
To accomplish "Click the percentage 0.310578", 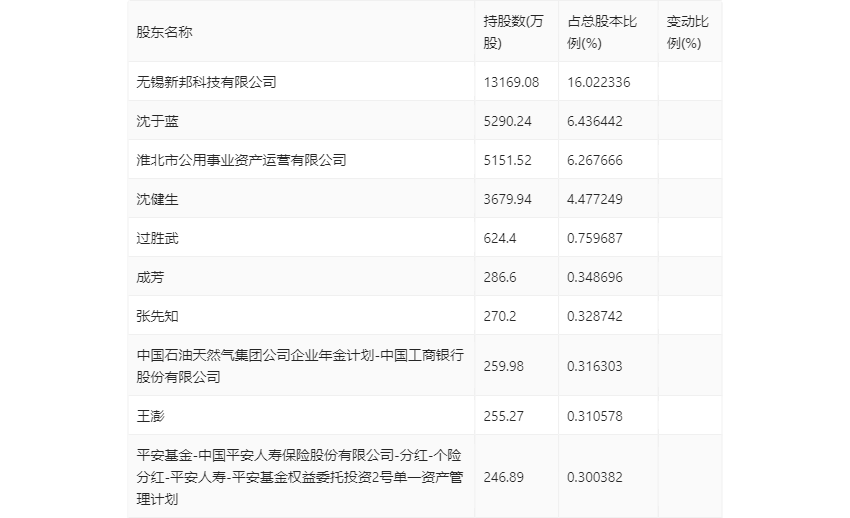I will click(595, 416).
